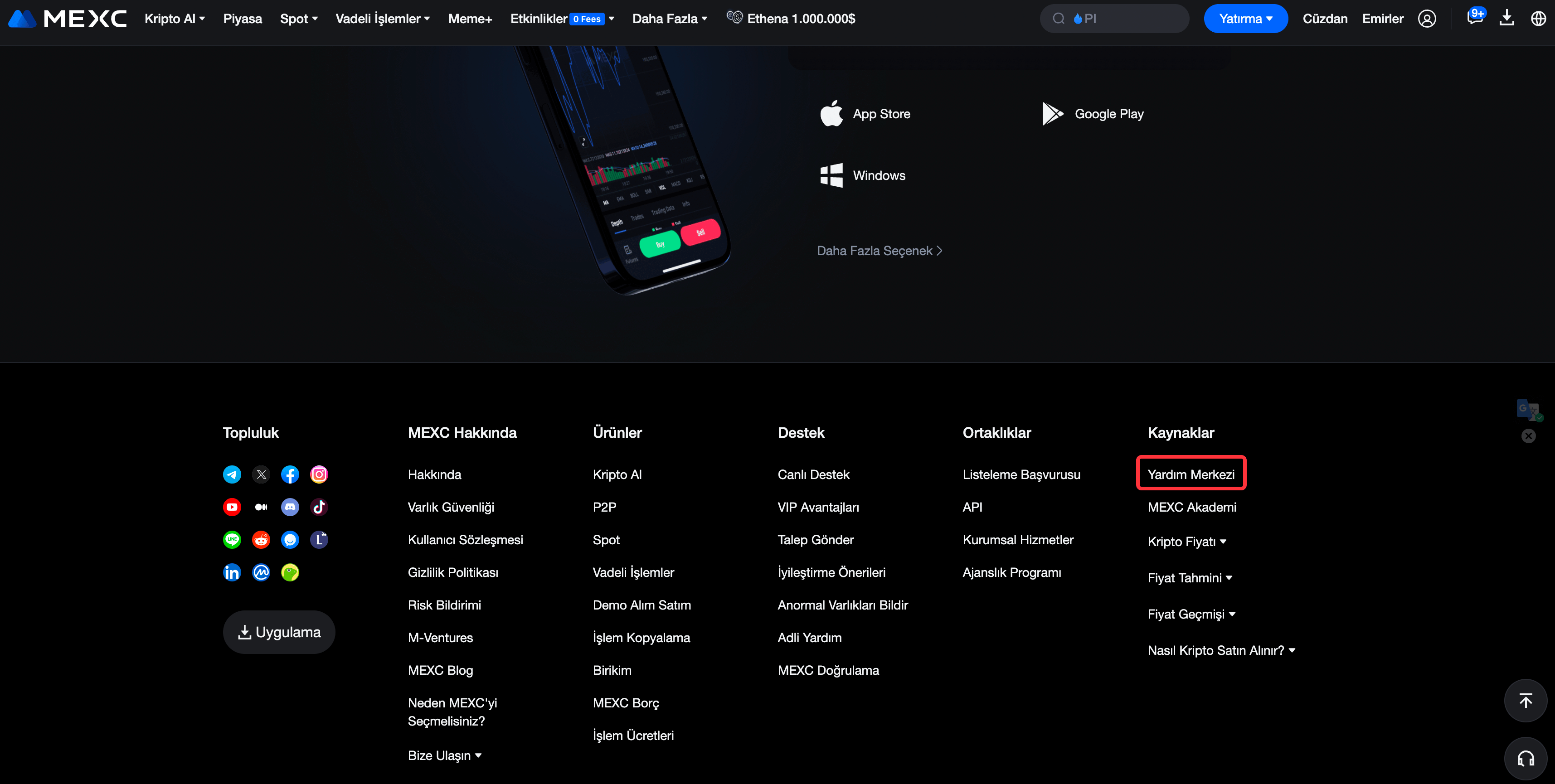Expand the Kripto AI menu

tap(175, 19)
